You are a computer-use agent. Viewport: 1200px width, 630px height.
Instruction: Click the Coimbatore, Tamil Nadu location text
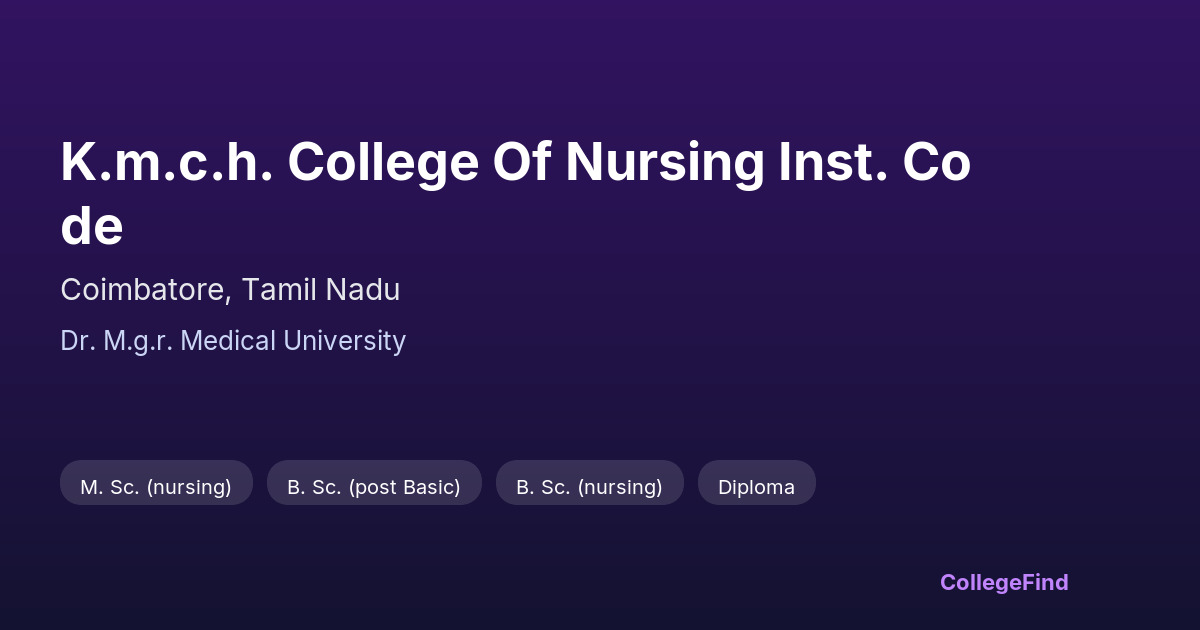(x=230, y=290)
